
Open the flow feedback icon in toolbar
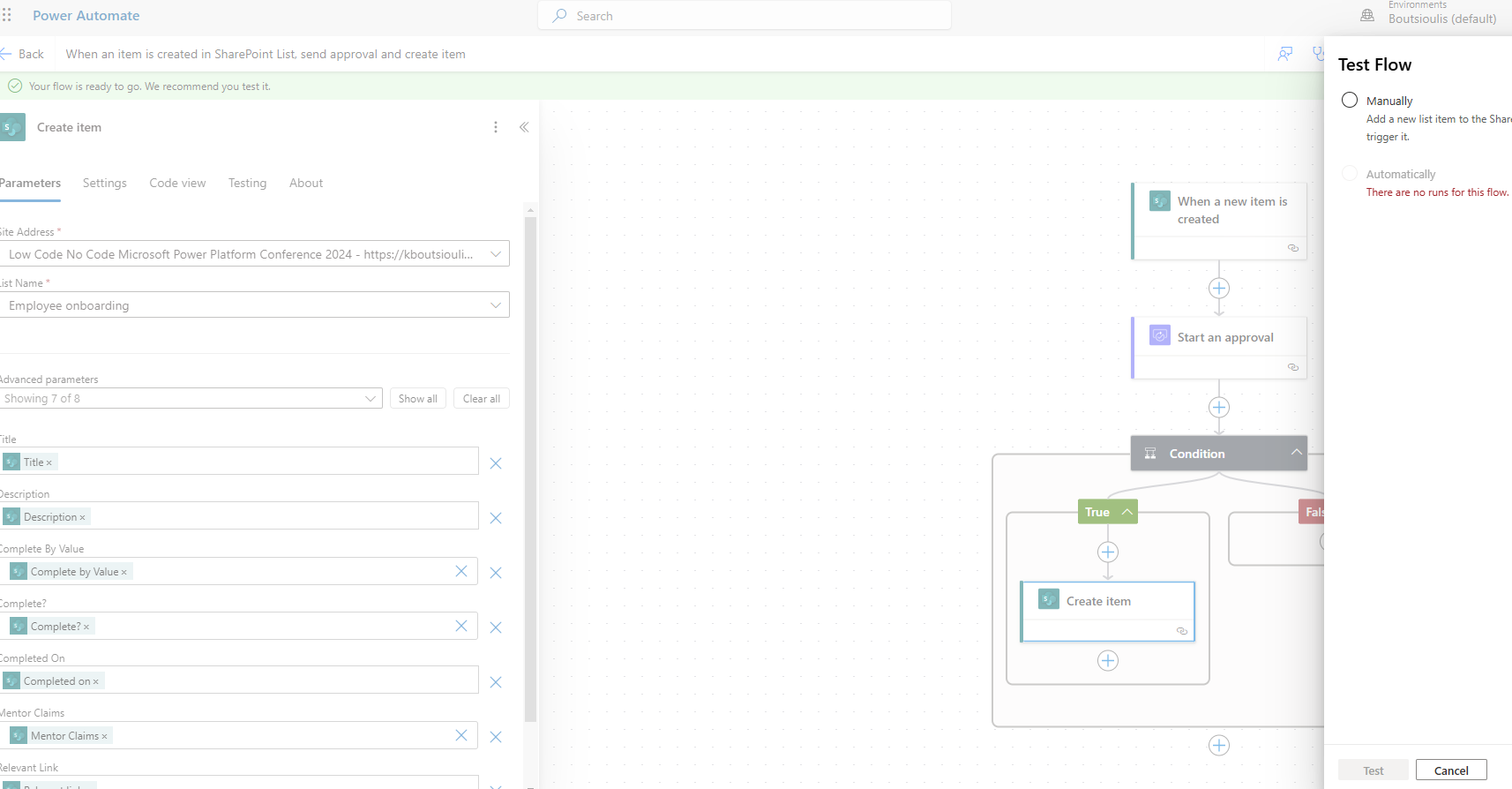tap(1285, 54)
